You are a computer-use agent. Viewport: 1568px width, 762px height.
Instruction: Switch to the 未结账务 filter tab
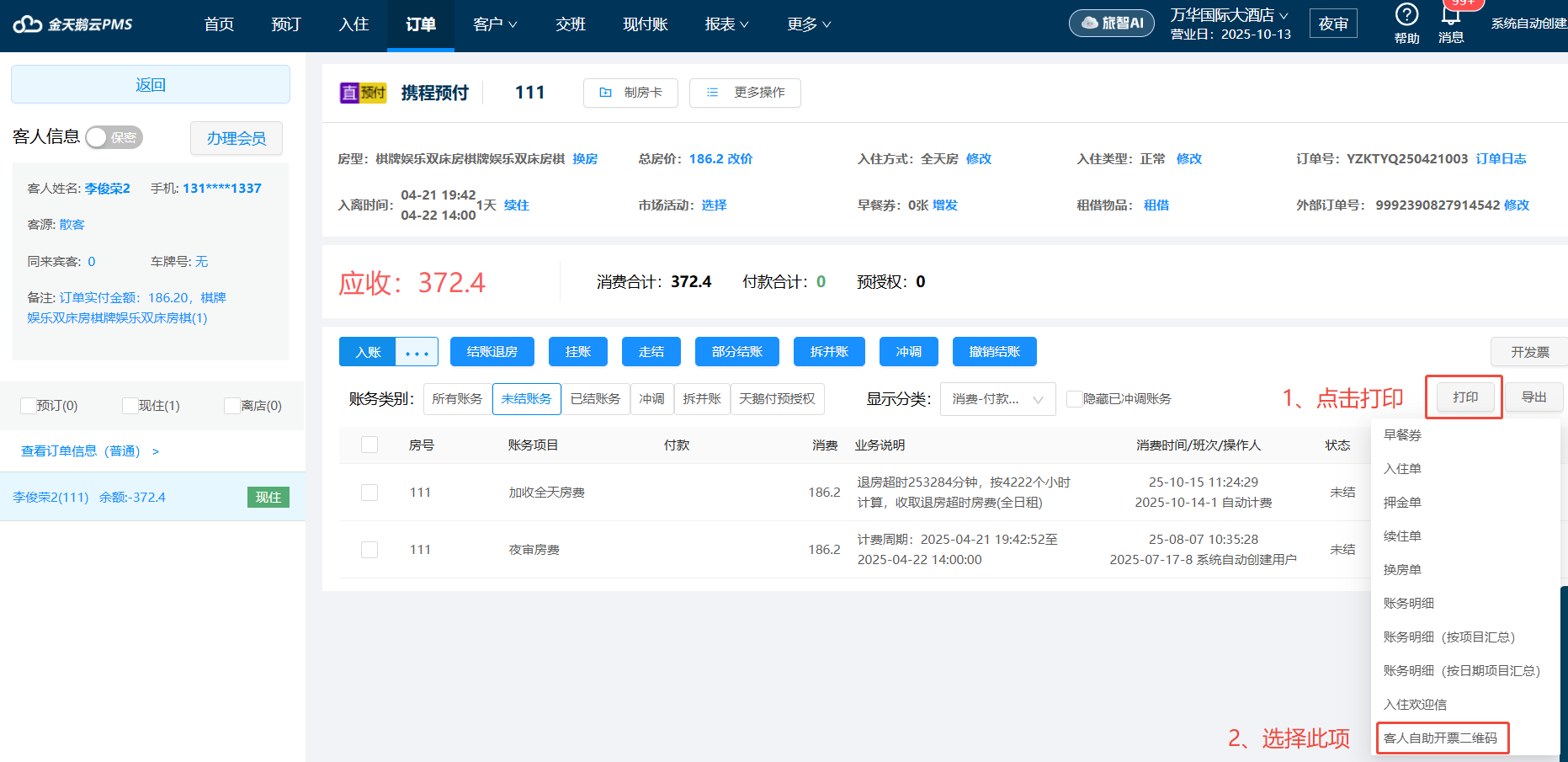point(526,399)
